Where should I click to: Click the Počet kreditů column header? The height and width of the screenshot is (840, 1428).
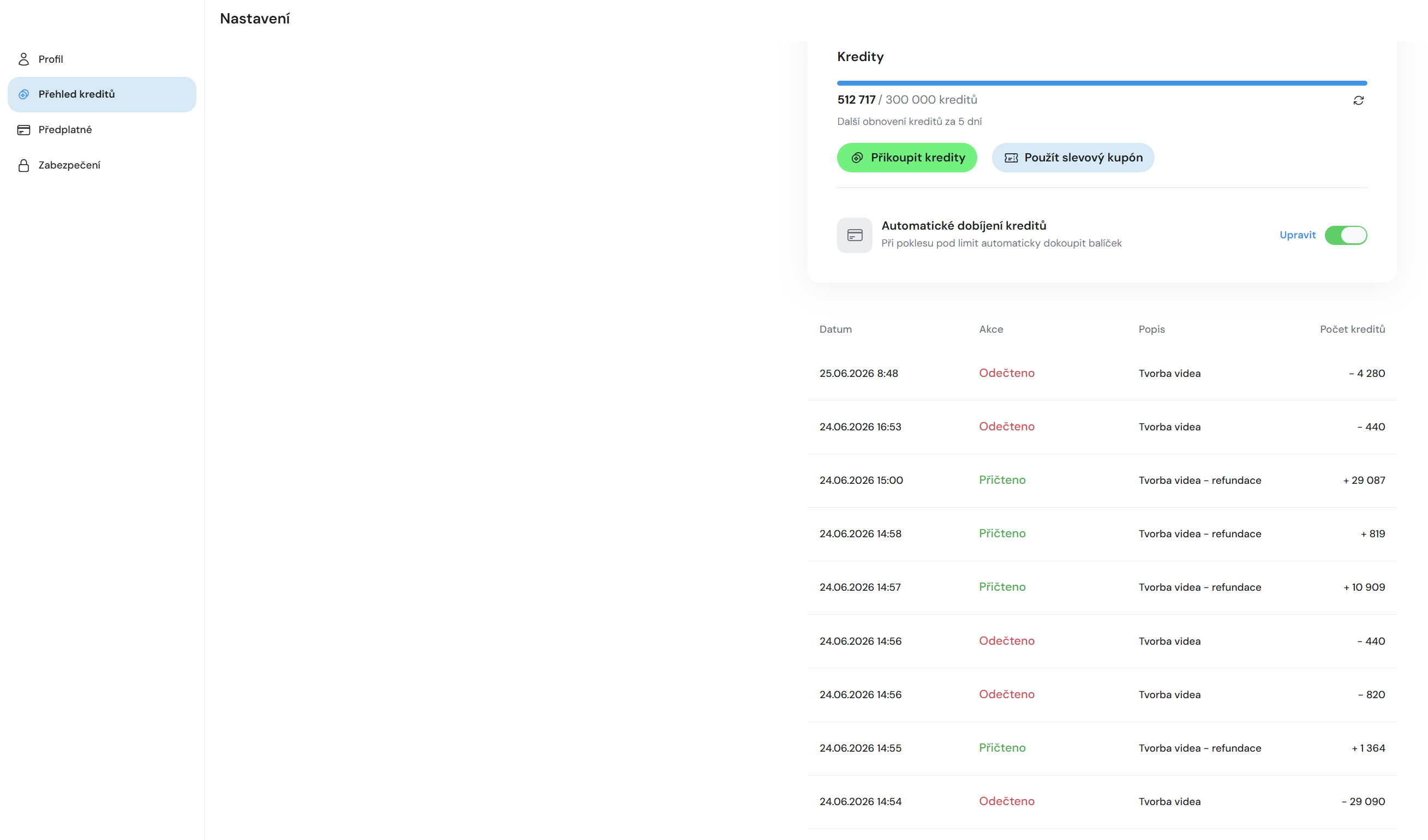[1352, 329]
